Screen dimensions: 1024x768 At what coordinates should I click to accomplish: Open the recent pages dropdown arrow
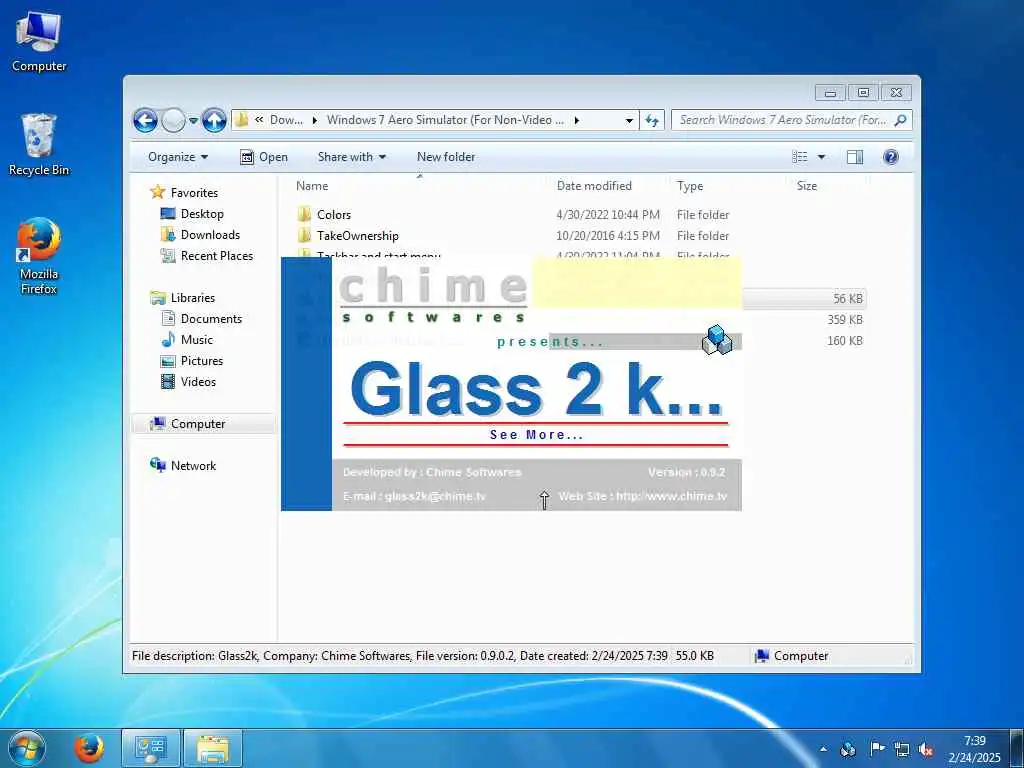(x=193, y=121)
